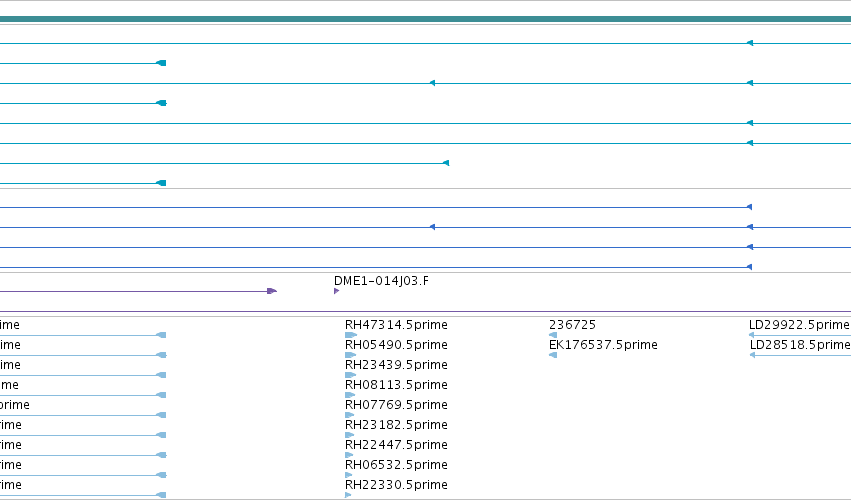Select the long purple line spanning the track
The height and width of the screenshot is (500, 851).
pos(426,312)
